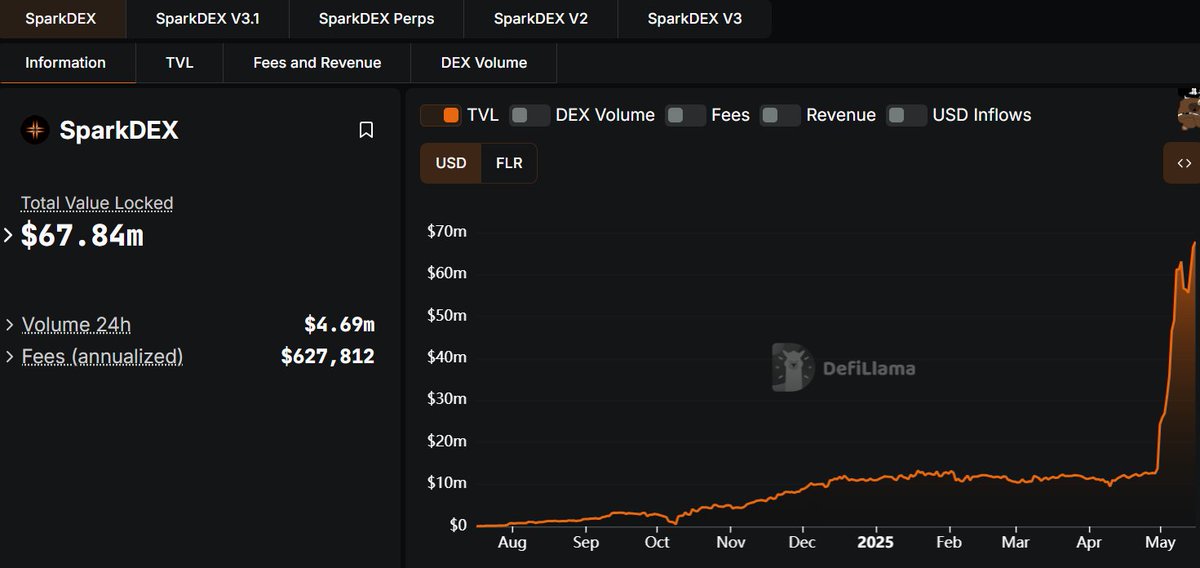Click the SparkDEX heading title
The height and width of the screenshot is (568, 1200).
click(119, 130)
